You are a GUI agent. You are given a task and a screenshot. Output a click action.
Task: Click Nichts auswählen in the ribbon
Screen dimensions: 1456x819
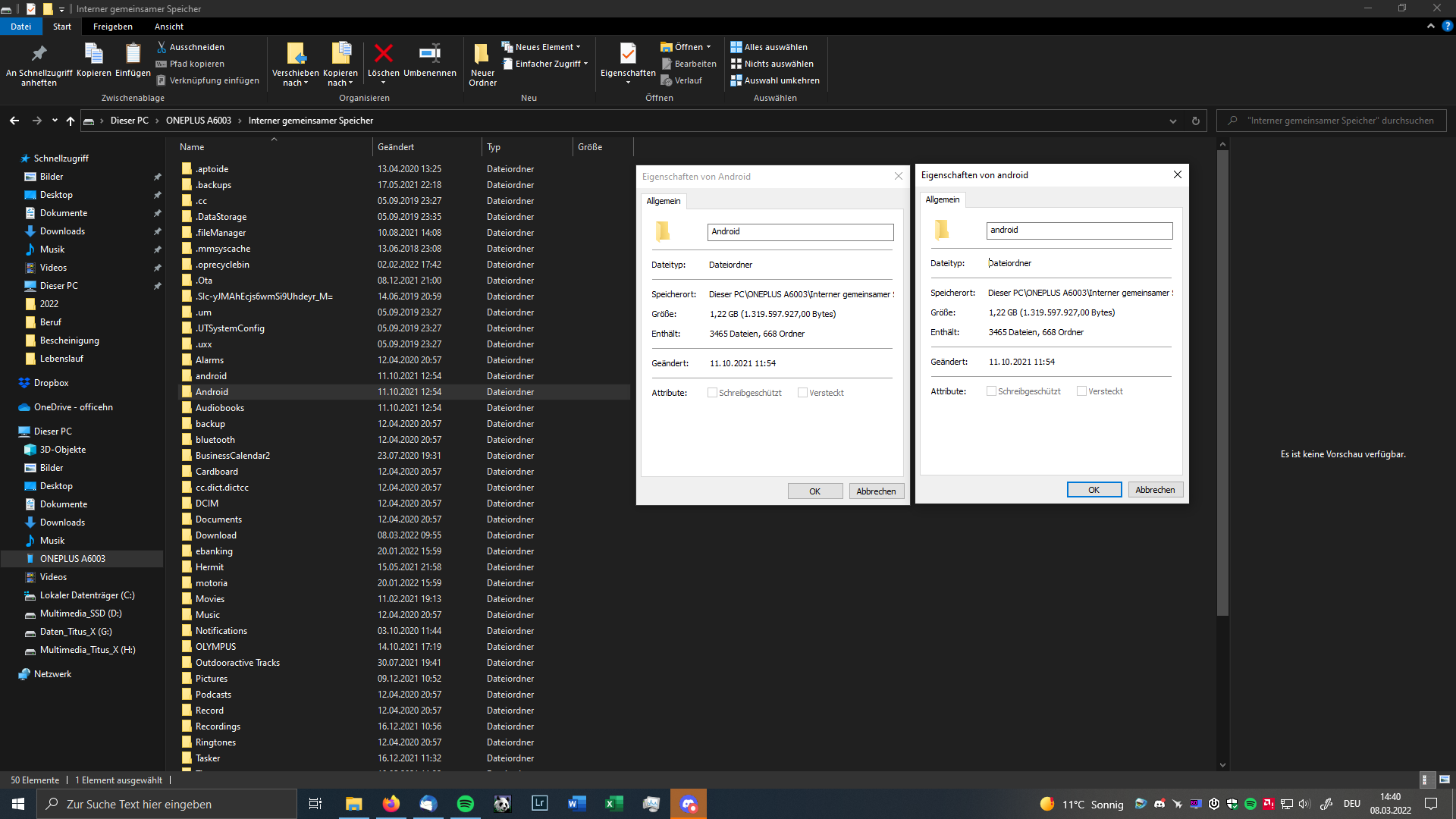click(772, 64)
